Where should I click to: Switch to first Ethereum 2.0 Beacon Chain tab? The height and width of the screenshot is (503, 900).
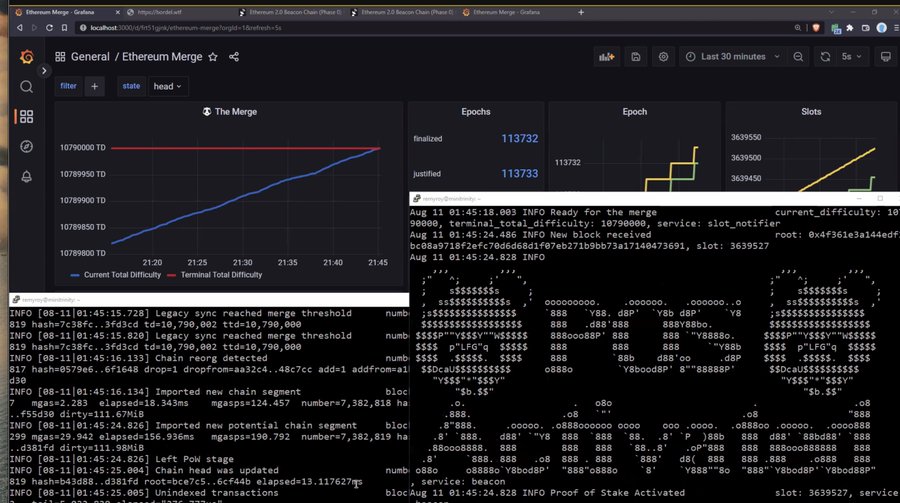click(290, 12)
